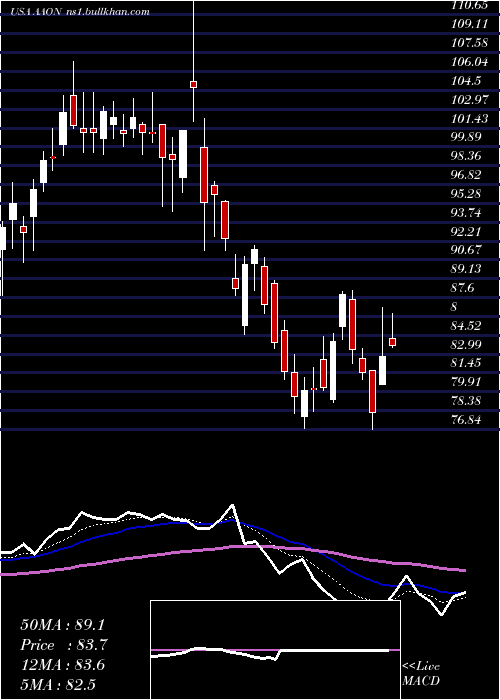
Task: Click the 95.28 price axis label
Action: pyautogui.click(x=467, y=194)
